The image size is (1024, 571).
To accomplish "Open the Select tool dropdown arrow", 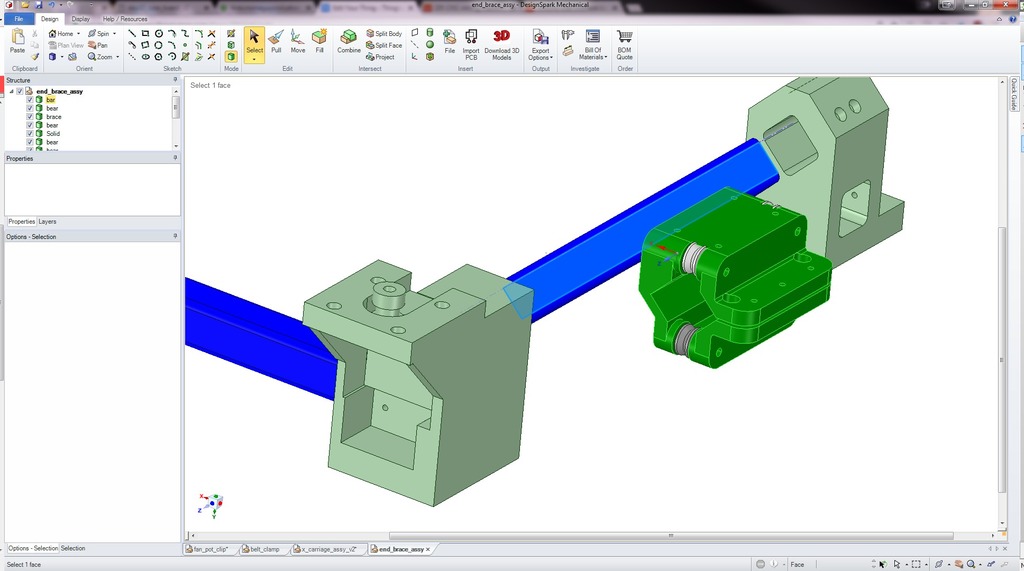I will coord(254,59).
